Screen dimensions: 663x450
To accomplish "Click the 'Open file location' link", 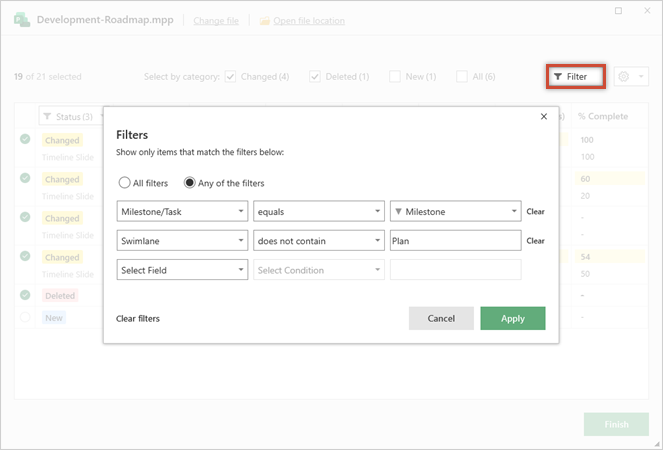I will click(x=301, y=21).
